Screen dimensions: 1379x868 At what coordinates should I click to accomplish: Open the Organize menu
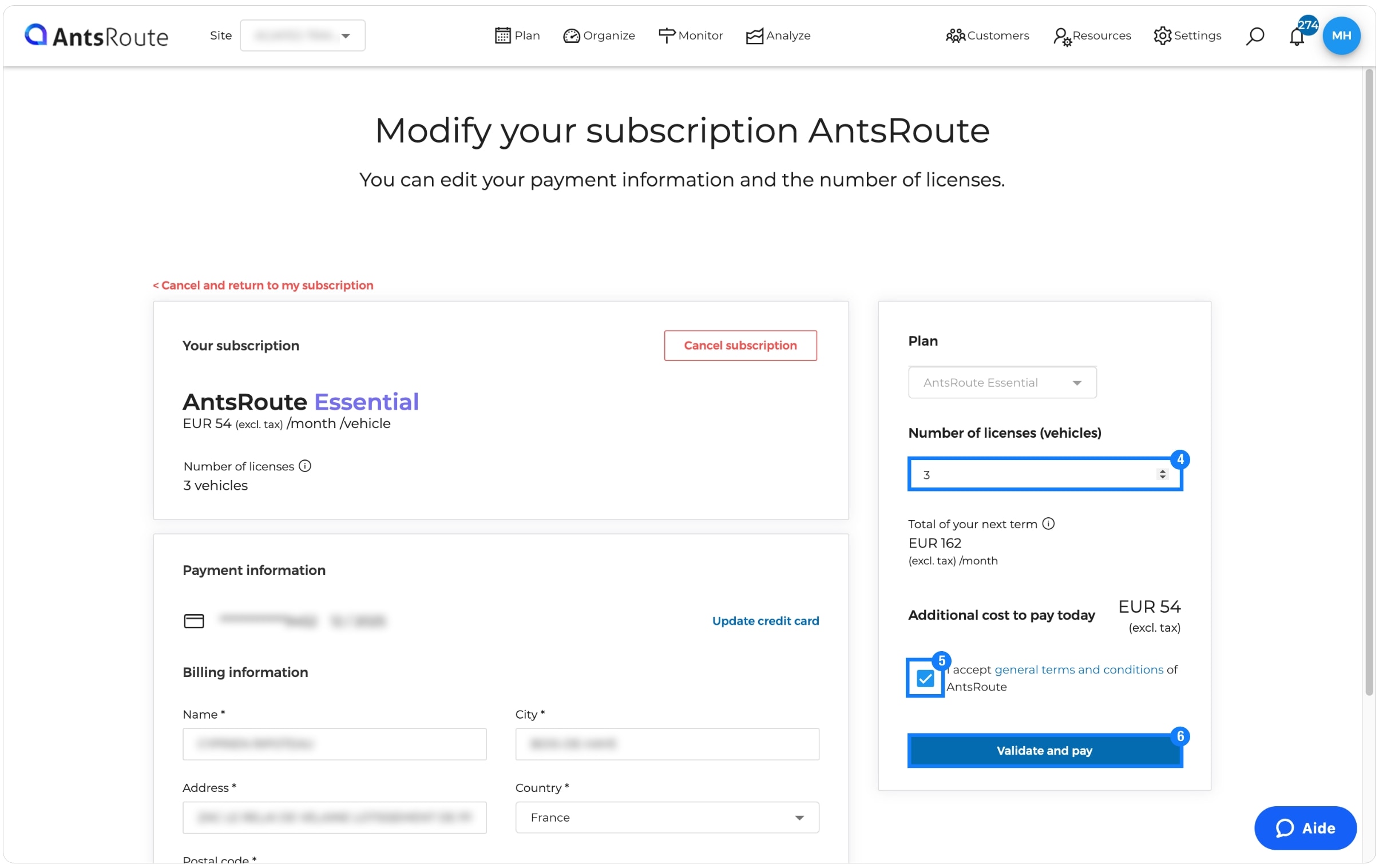599,35
